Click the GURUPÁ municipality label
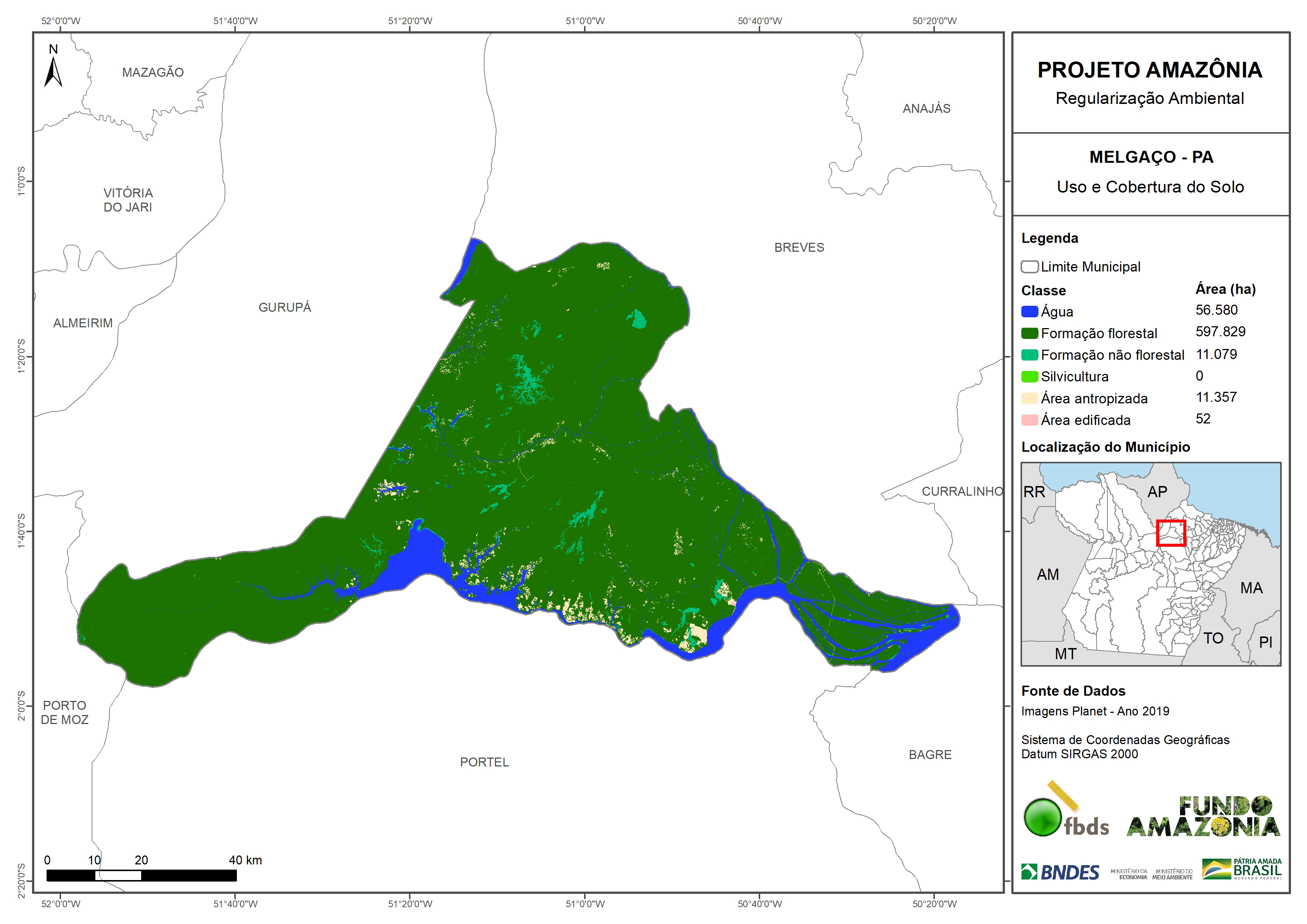Image resolution: width=1307 pixels, height=924 pixels. (x=285, y=307)
